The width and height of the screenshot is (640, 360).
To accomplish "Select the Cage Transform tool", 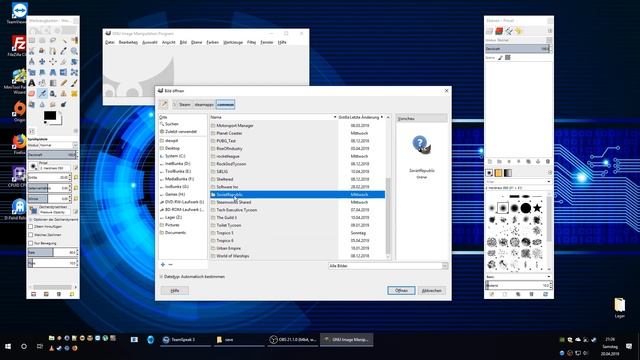I will click(74, 72).
